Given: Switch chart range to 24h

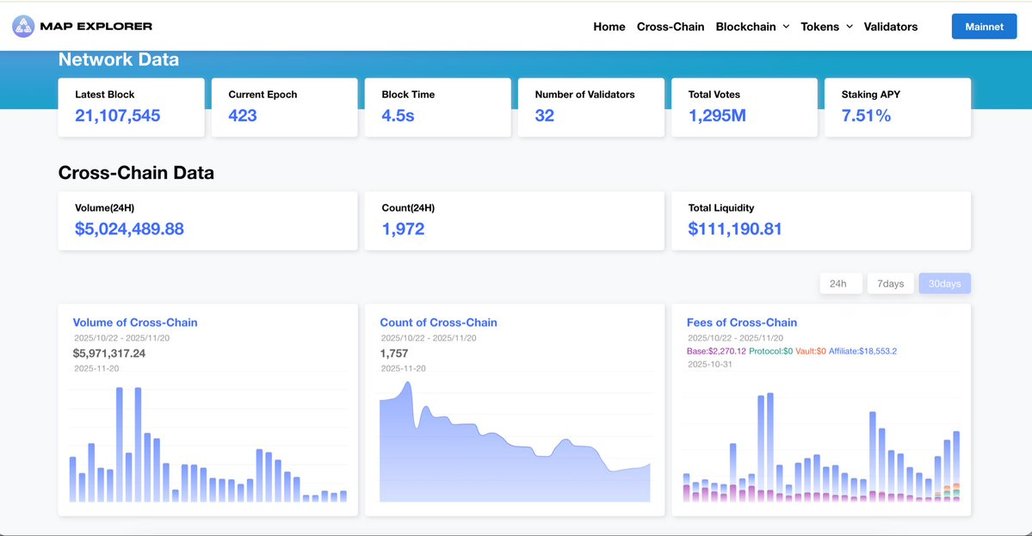Looking at the screenshot, I should (840, 284).
